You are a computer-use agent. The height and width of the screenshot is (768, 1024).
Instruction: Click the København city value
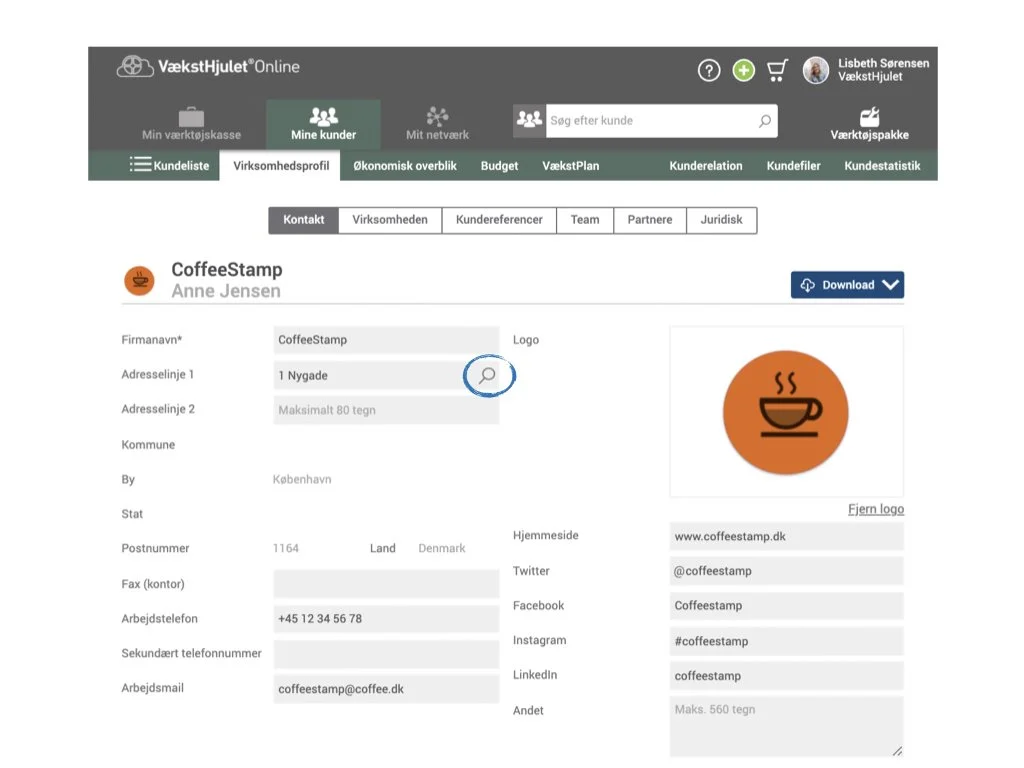coord(302,479)
